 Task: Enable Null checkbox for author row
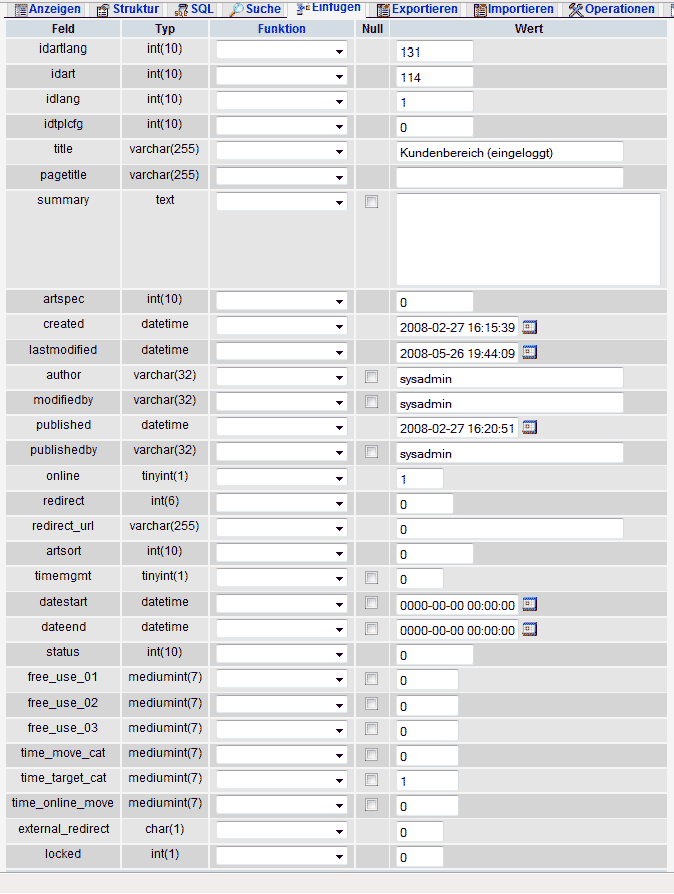click(372, 377)
